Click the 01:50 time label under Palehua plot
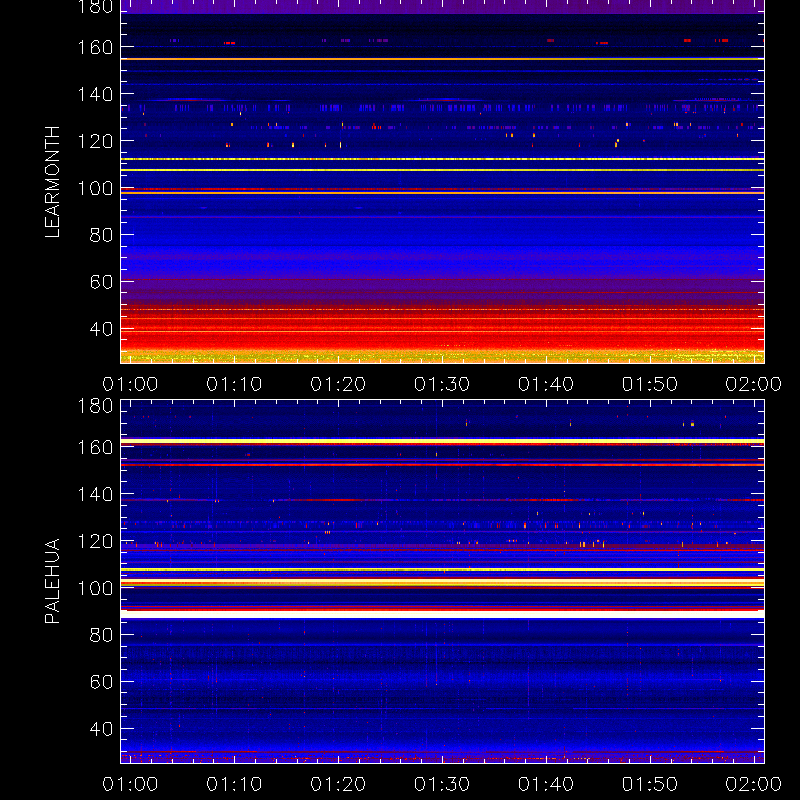This screenshot has width=800, height=800. point(649,784)
